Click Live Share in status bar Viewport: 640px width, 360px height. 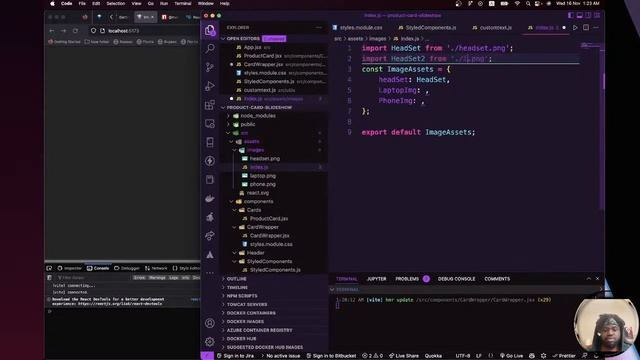pyautogui.click(x=404, y=356)
